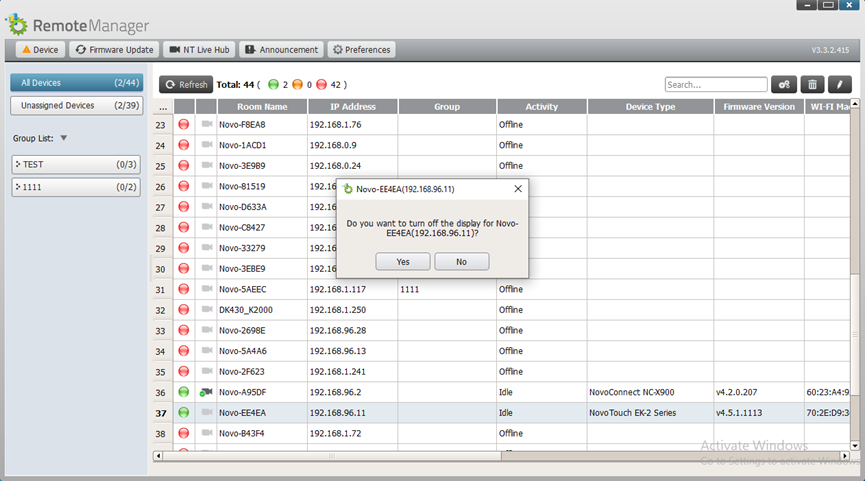The height and width of the screenshot is (481, 865).
Task: Click the vertical scrollbar up arrow
Action: 855,103
